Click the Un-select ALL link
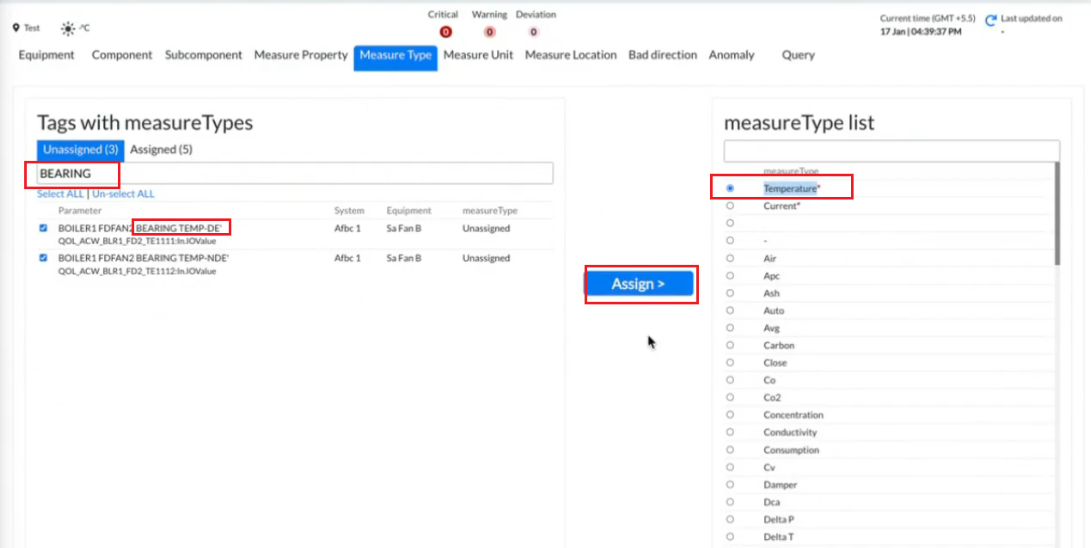The height and width of the screenshot is (548, 1091). [x=123, y=194]
